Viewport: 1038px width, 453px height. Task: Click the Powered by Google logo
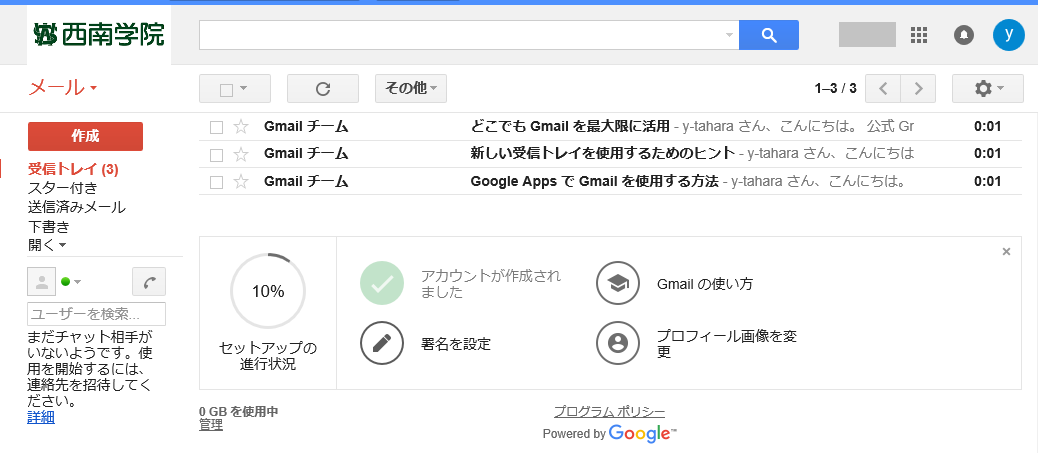coord(610,434)
